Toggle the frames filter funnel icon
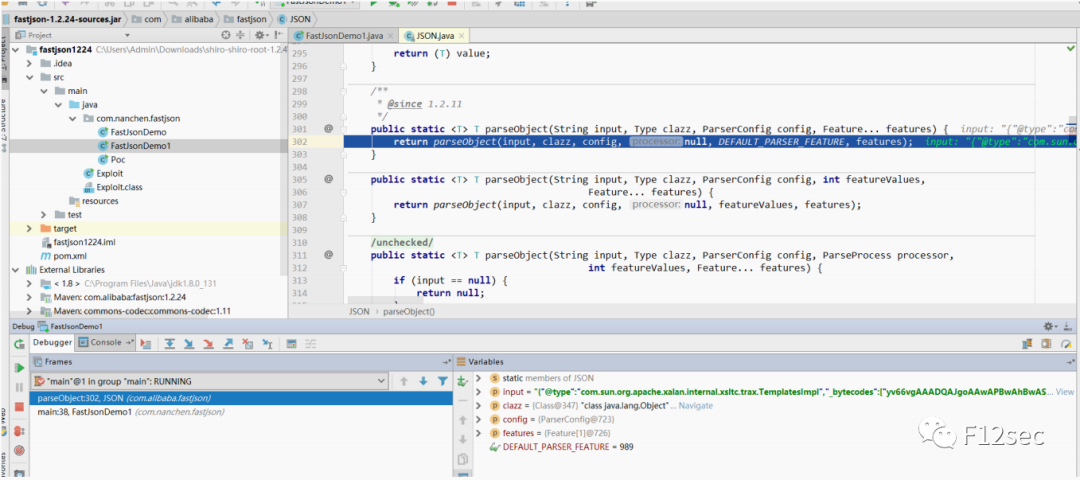 click(442, 381)
